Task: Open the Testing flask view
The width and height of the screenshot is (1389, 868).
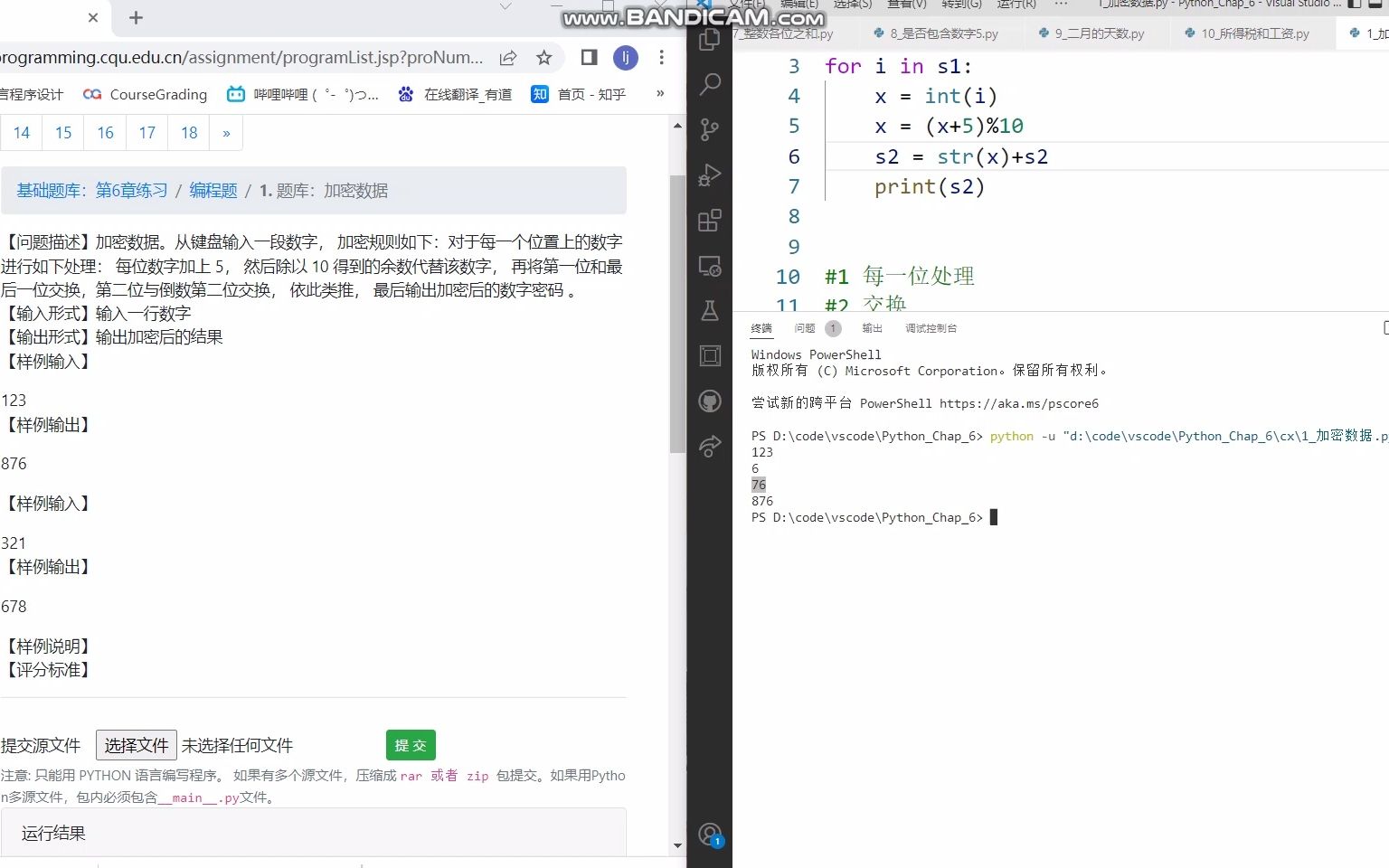Action: tap(710, 311)
